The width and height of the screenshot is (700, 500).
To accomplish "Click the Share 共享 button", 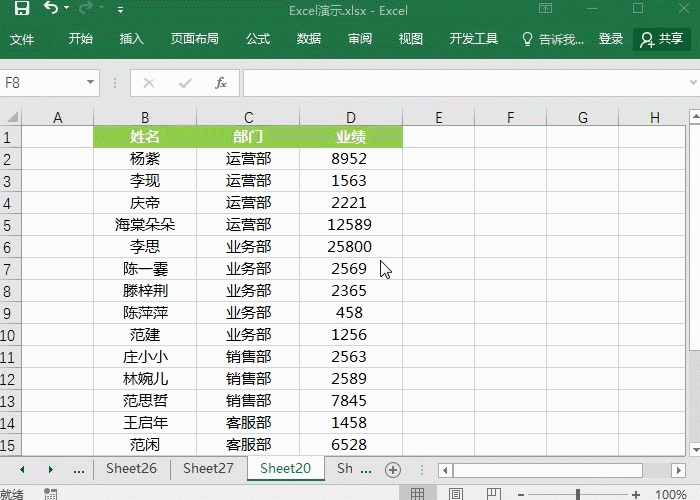I will click(662, 39).
